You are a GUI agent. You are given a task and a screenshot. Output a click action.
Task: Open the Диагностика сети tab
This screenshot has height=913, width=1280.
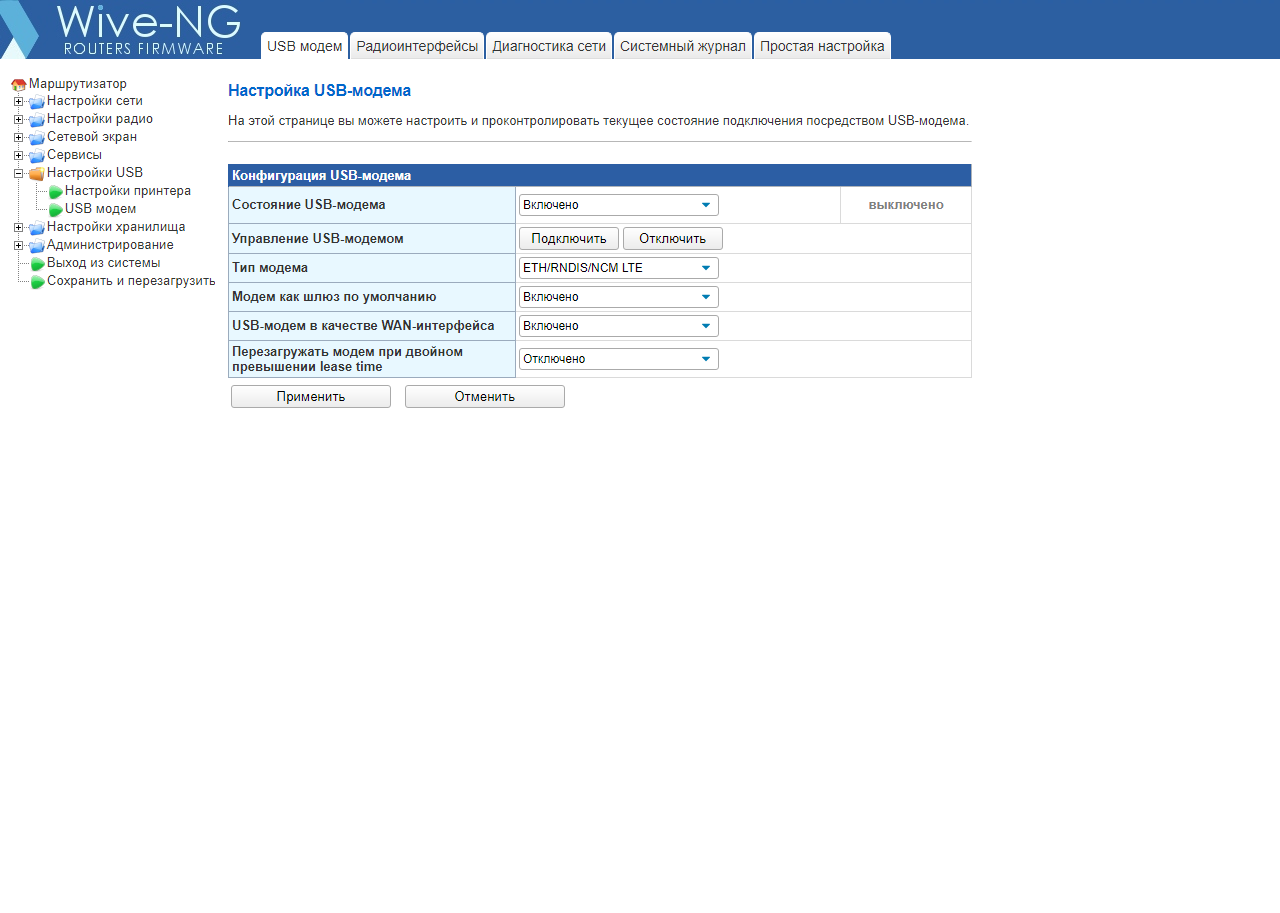coord(549,46)
